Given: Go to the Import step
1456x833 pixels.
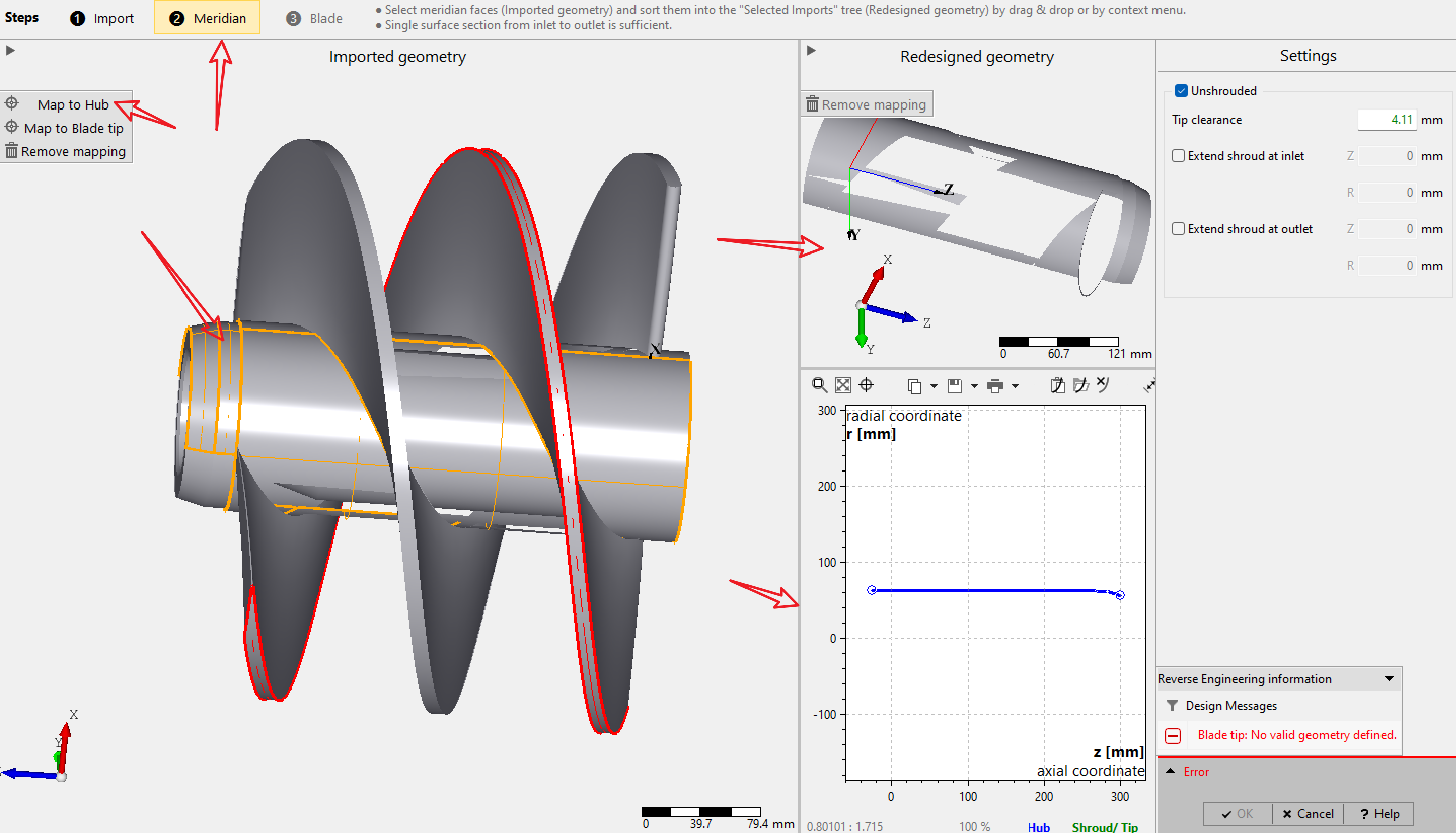Looking at the screenshot, I should pos(102,18).
